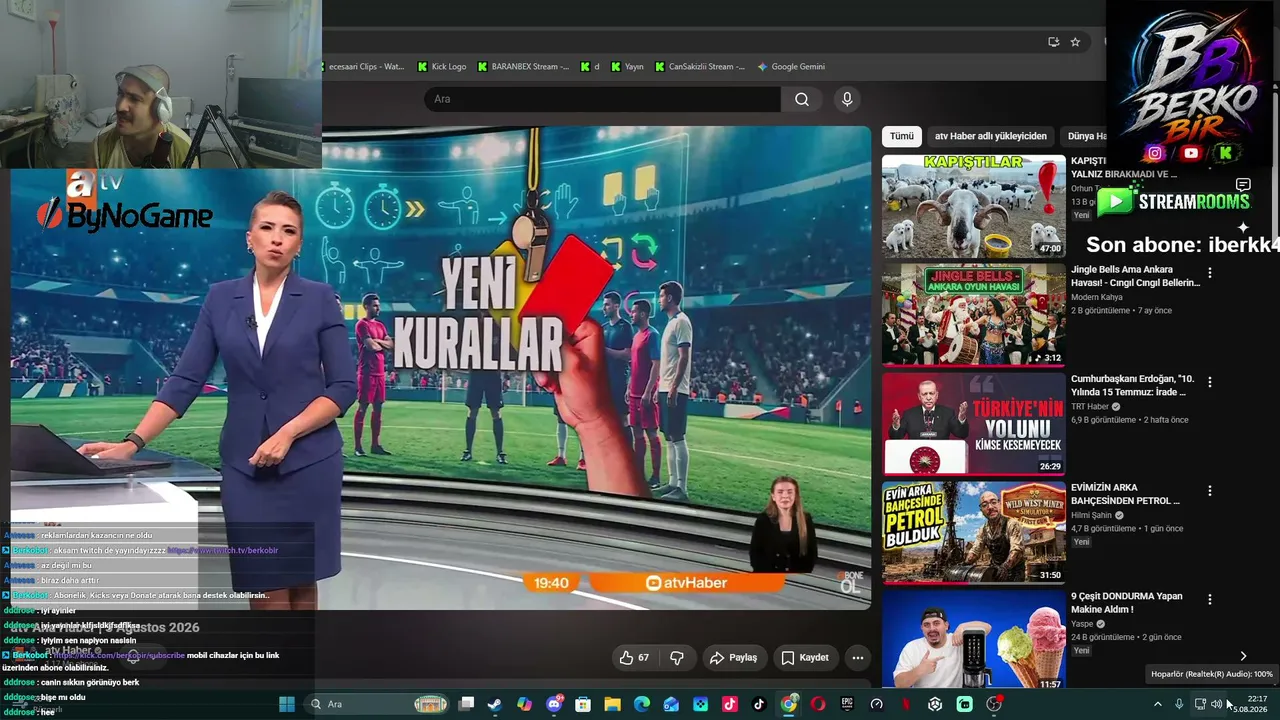
Task: Open Opera browser from the taskbar
Action: [818, 704]
